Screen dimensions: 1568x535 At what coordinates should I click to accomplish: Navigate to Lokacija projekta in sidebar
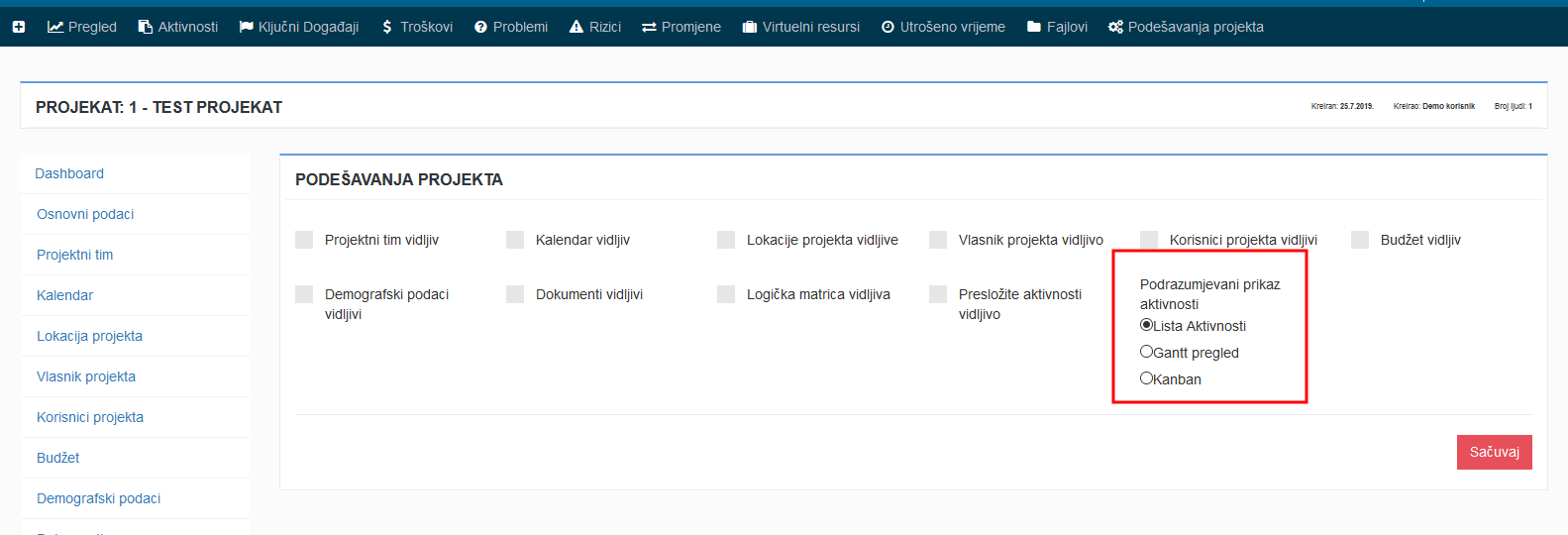pos(89,336)
